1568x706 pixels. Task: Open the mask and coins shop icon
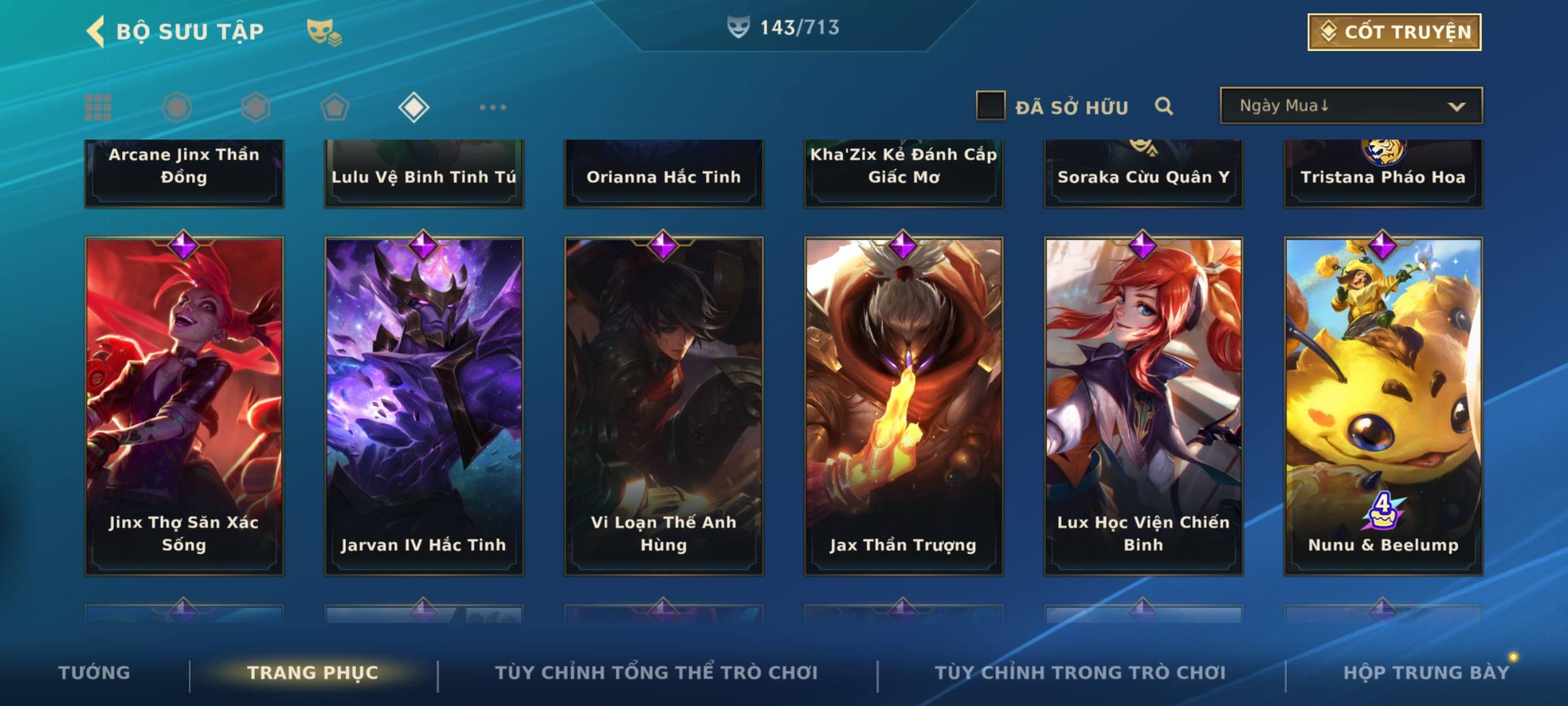click(324, 31)
